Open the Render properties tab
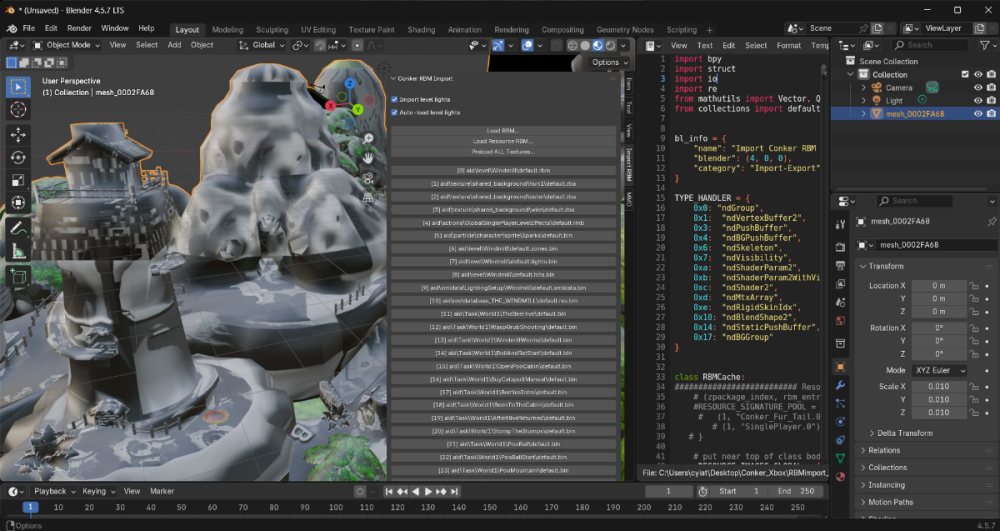This screenshot has width=1000, height=531. (x=841, y=247)
